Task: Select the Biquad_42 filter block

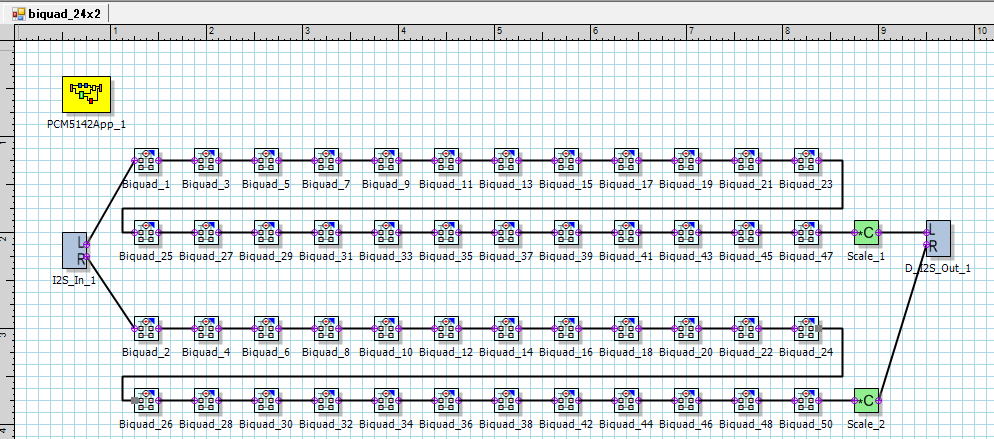Action: click(x=565, y=400)
